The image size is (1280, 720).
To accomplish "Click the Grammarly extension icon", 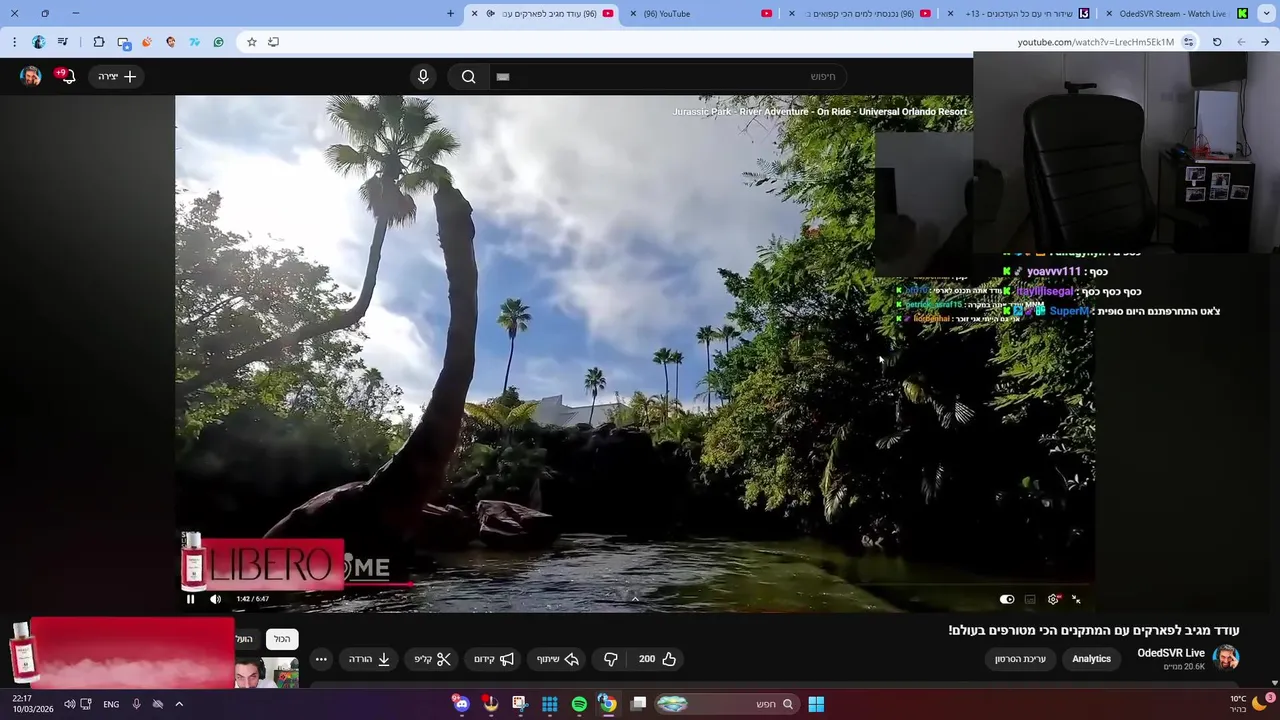I will coord(219,42).
